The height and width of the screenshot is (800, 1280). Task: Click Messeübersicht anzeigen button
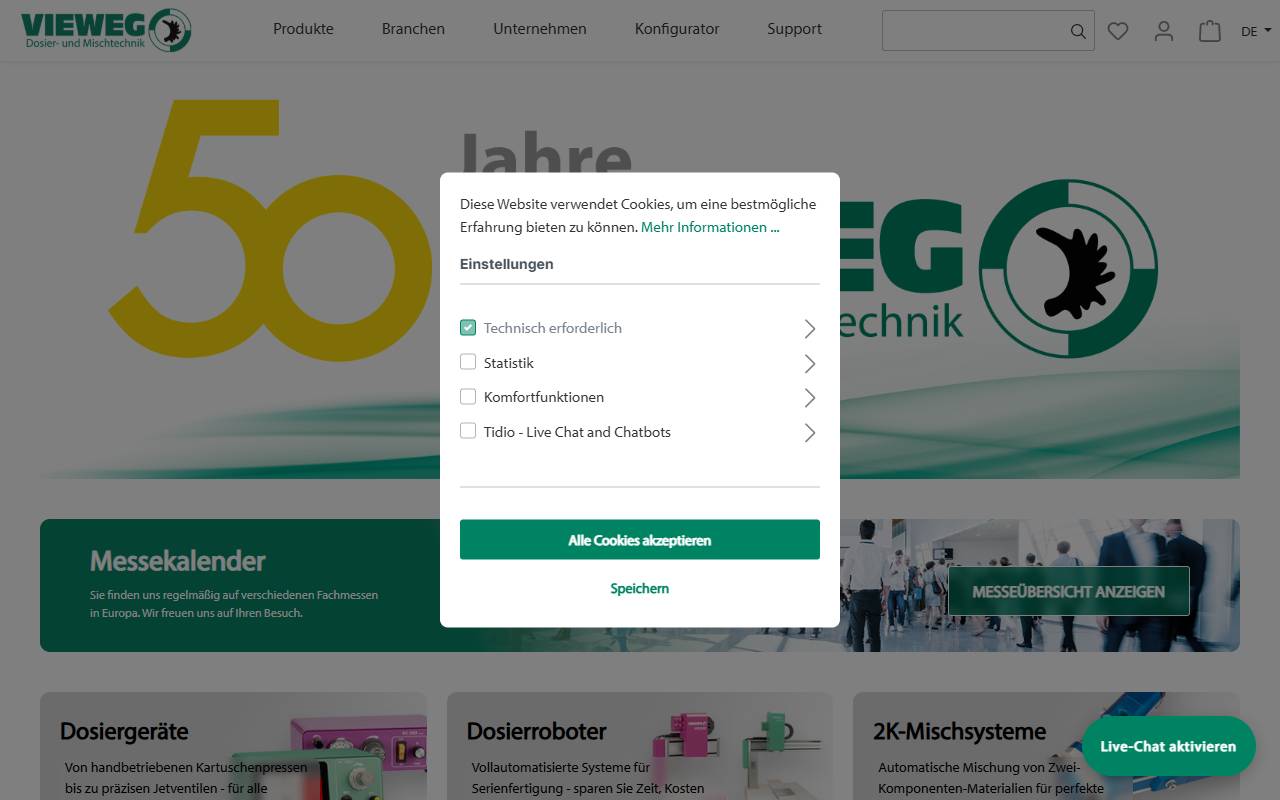tap(1069, 591)
